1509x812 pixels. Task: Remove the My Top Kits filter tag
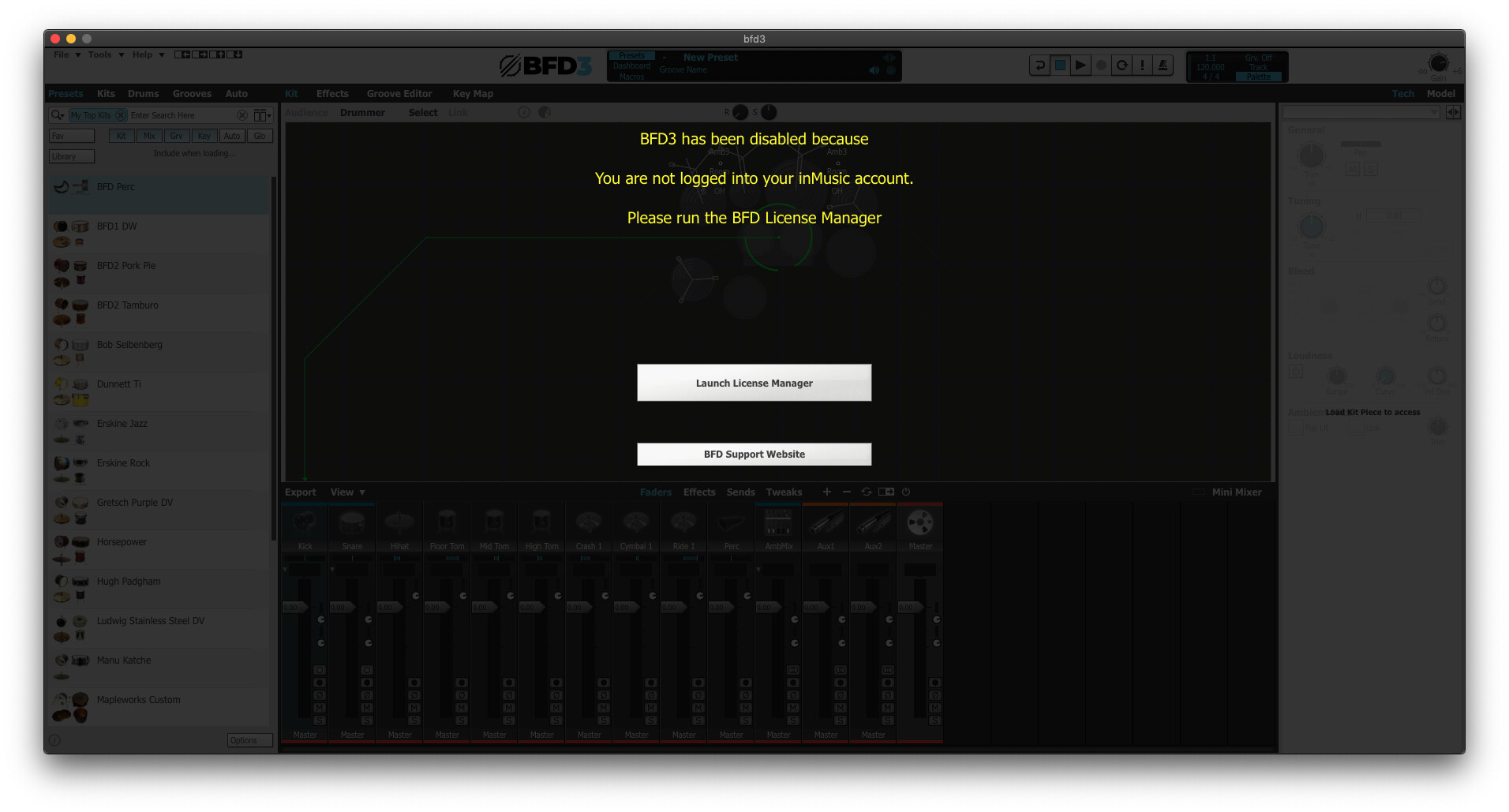120,115
